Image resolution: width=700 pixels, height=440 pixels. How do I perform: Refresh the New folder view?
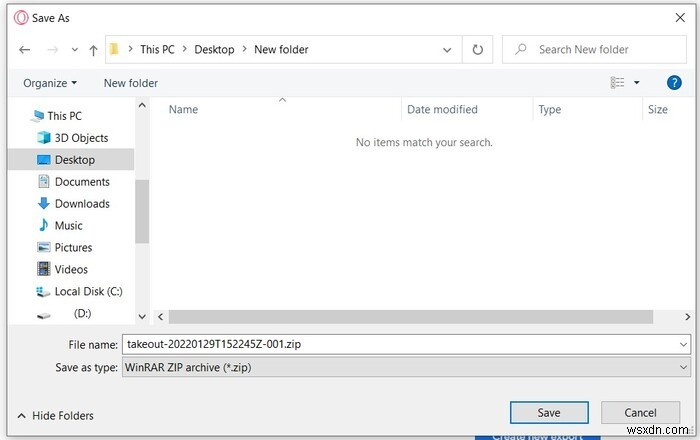[477, 50]
